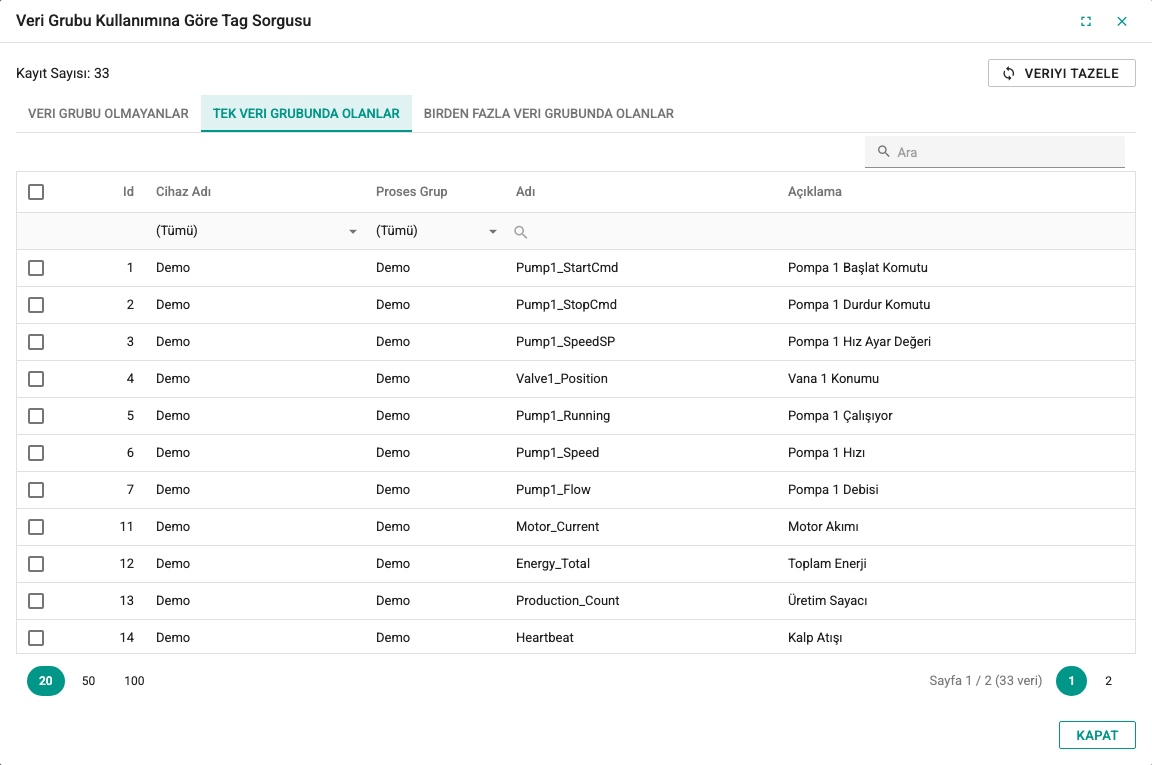Tick the checkbox for Valve1_Position
Screen dimensions: 1152x765
click(36, 379)
